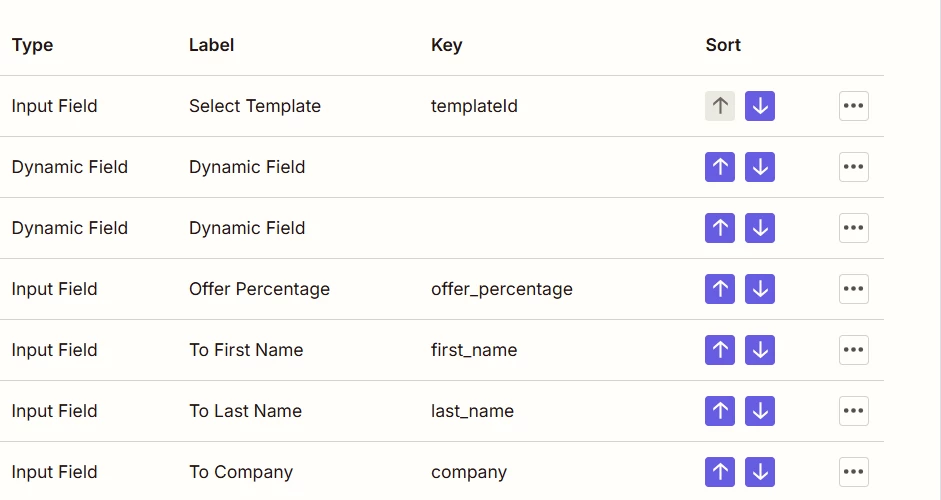Move first Dynamic Field row up
The width and height of the screenshot is (941, 500).
[720, 167]
